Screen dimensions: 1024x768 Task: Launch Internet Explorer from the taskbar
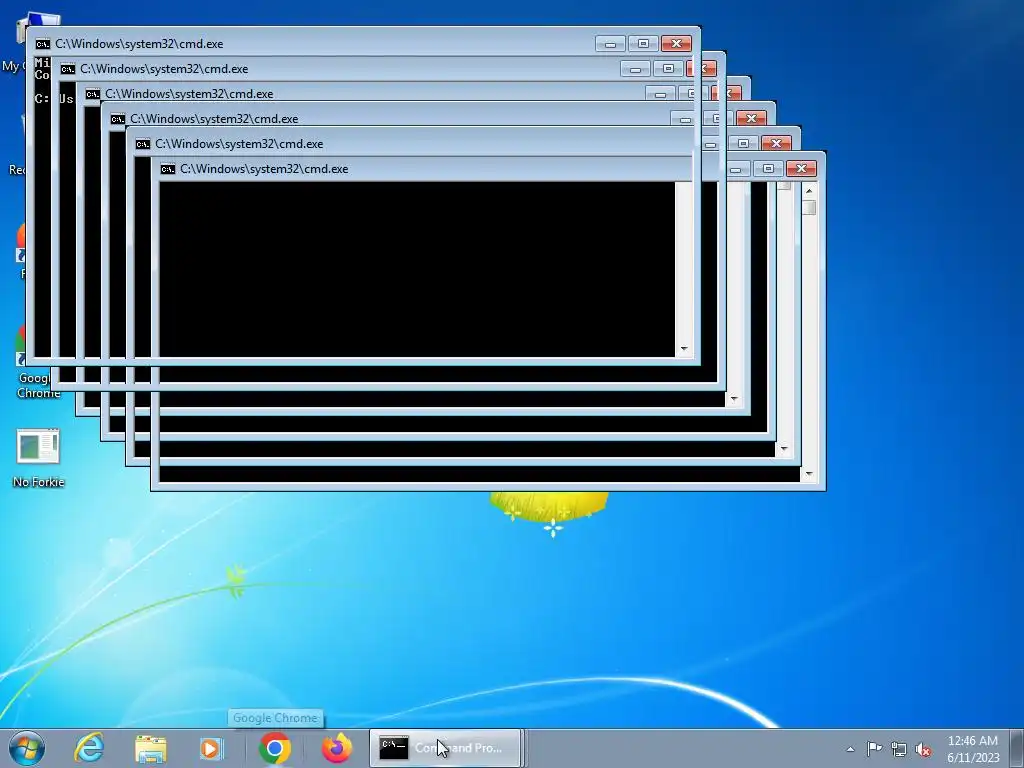point(89,748)
